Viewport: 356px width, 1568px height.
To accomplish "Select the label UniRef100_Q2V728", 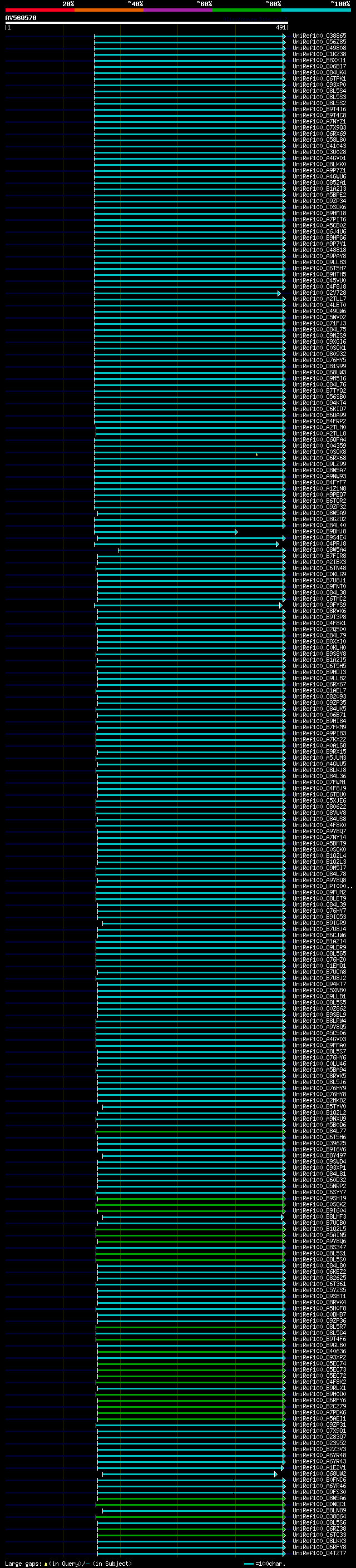I will click(319, 293).
